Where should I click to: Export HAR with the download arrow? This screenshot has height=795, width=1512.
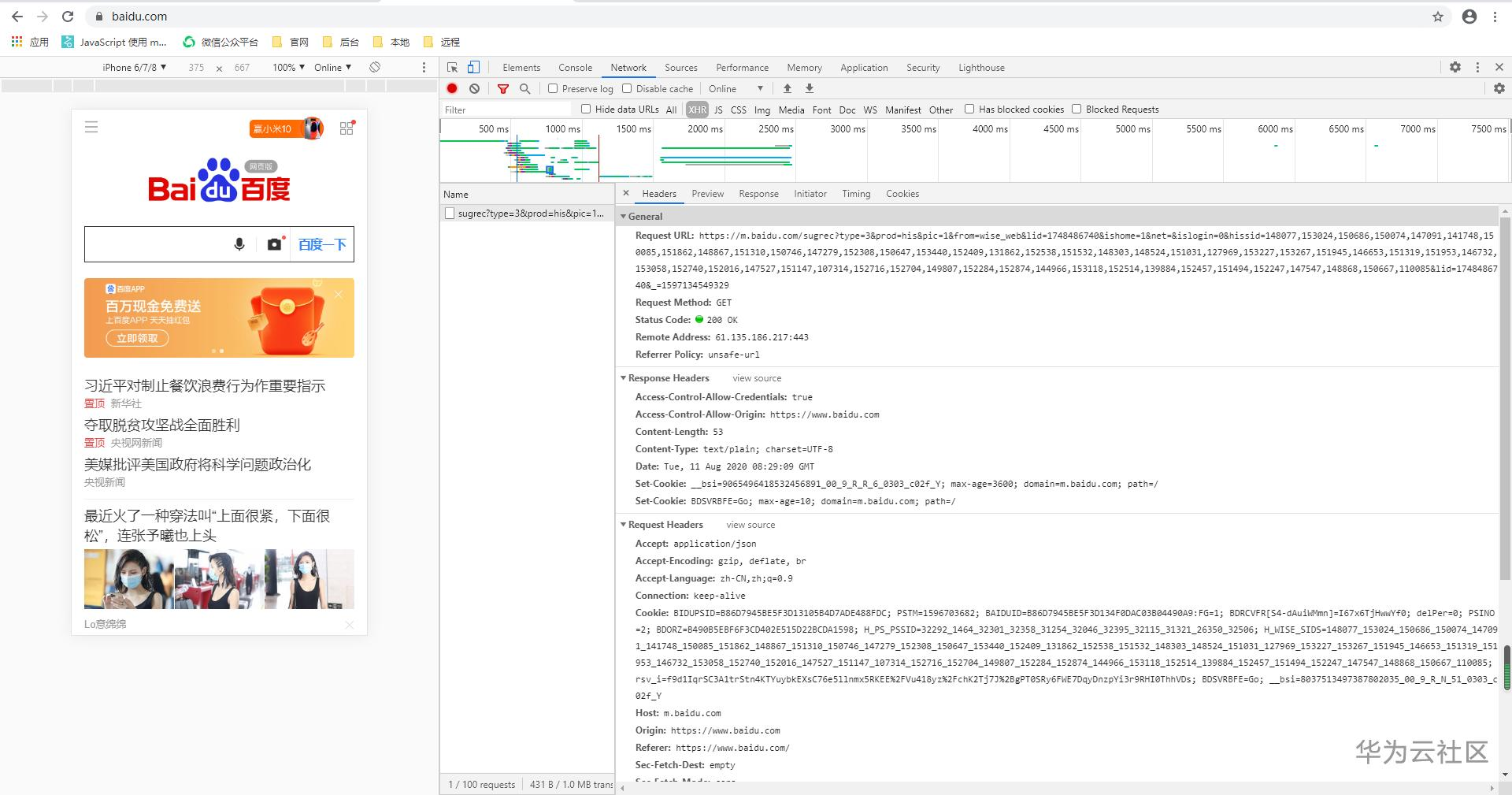click(x=810, y=89)
